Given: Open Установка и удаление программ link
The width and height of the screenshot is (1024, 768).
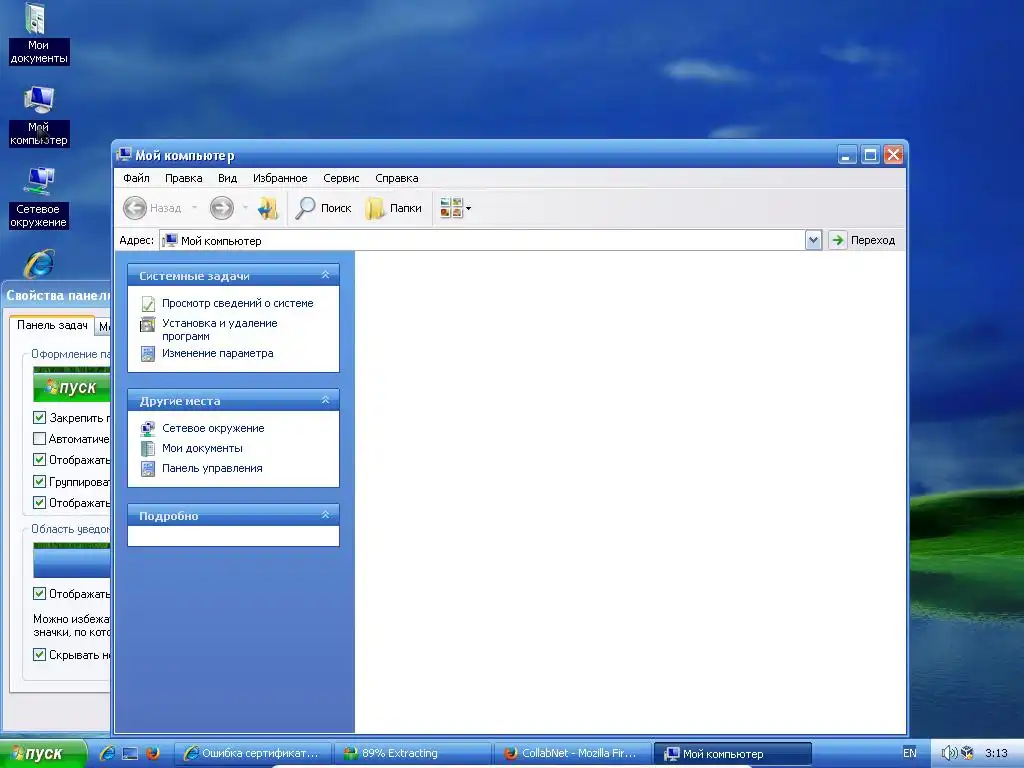Looking at the screenshot, I should [x=219, y=330].
